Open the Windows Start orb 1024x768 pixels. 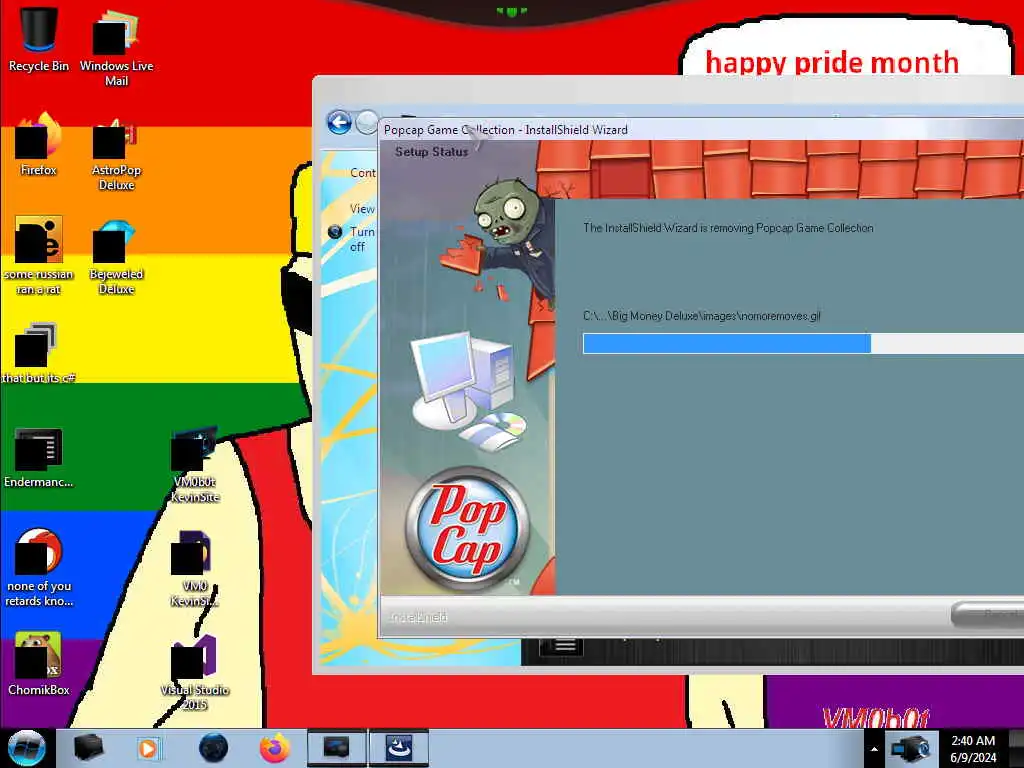27,748
